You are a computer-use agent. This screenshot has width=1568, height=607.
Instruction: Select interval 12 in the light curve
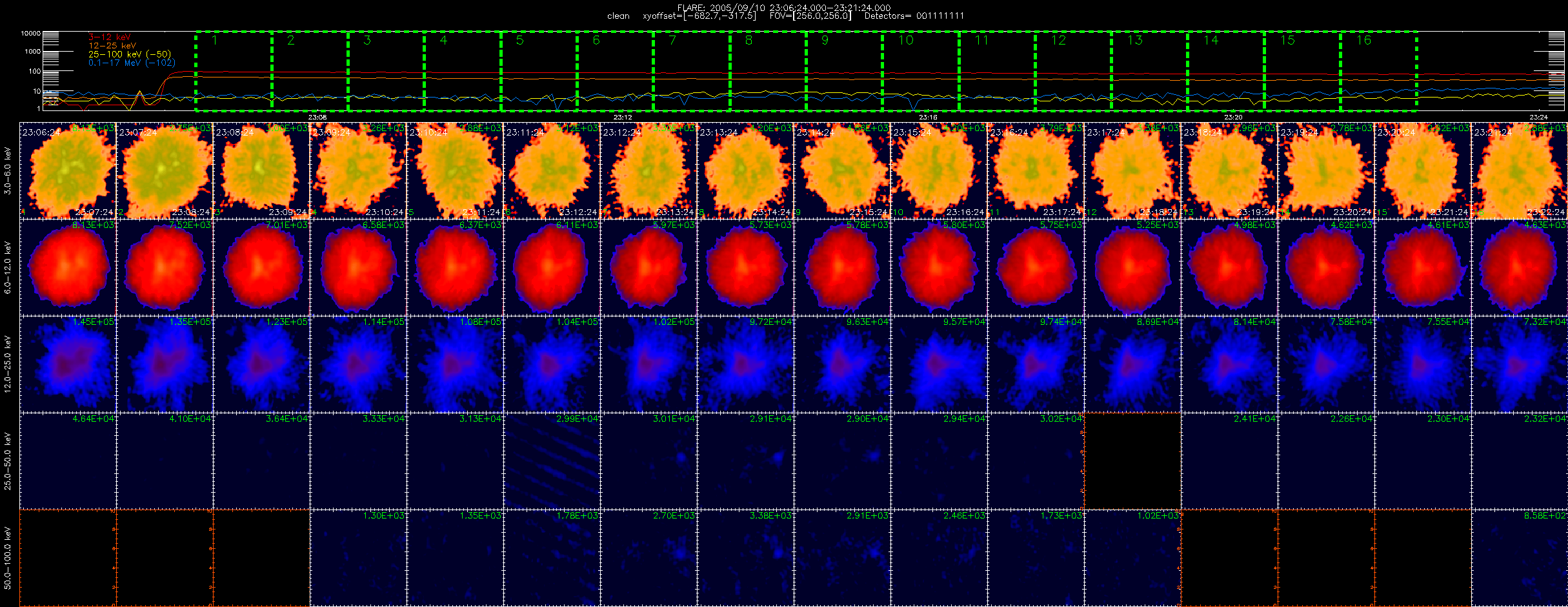pos(1073,70)
